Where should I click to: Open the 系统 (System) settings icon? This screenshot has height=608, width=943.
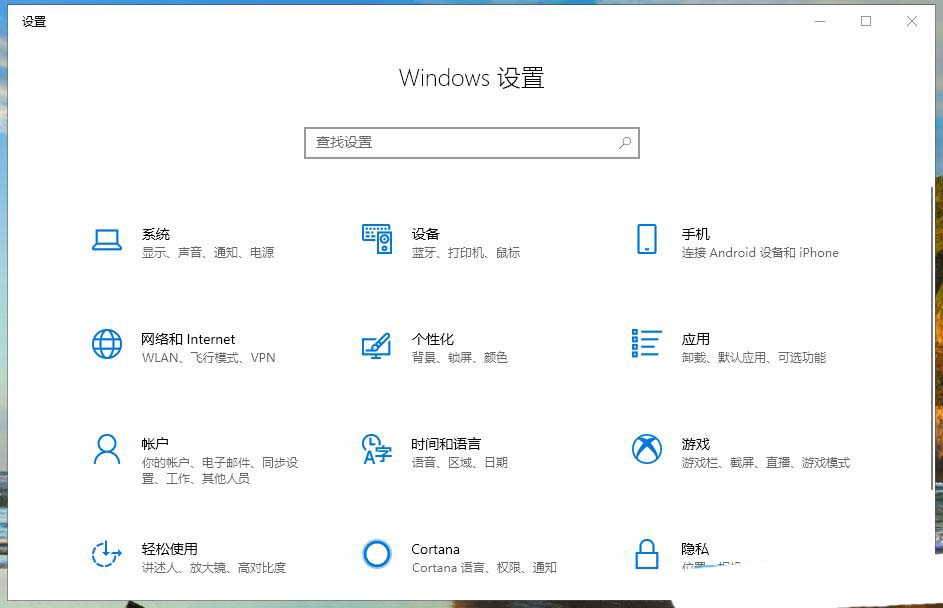pyautogui.click(x=106, y=240)
